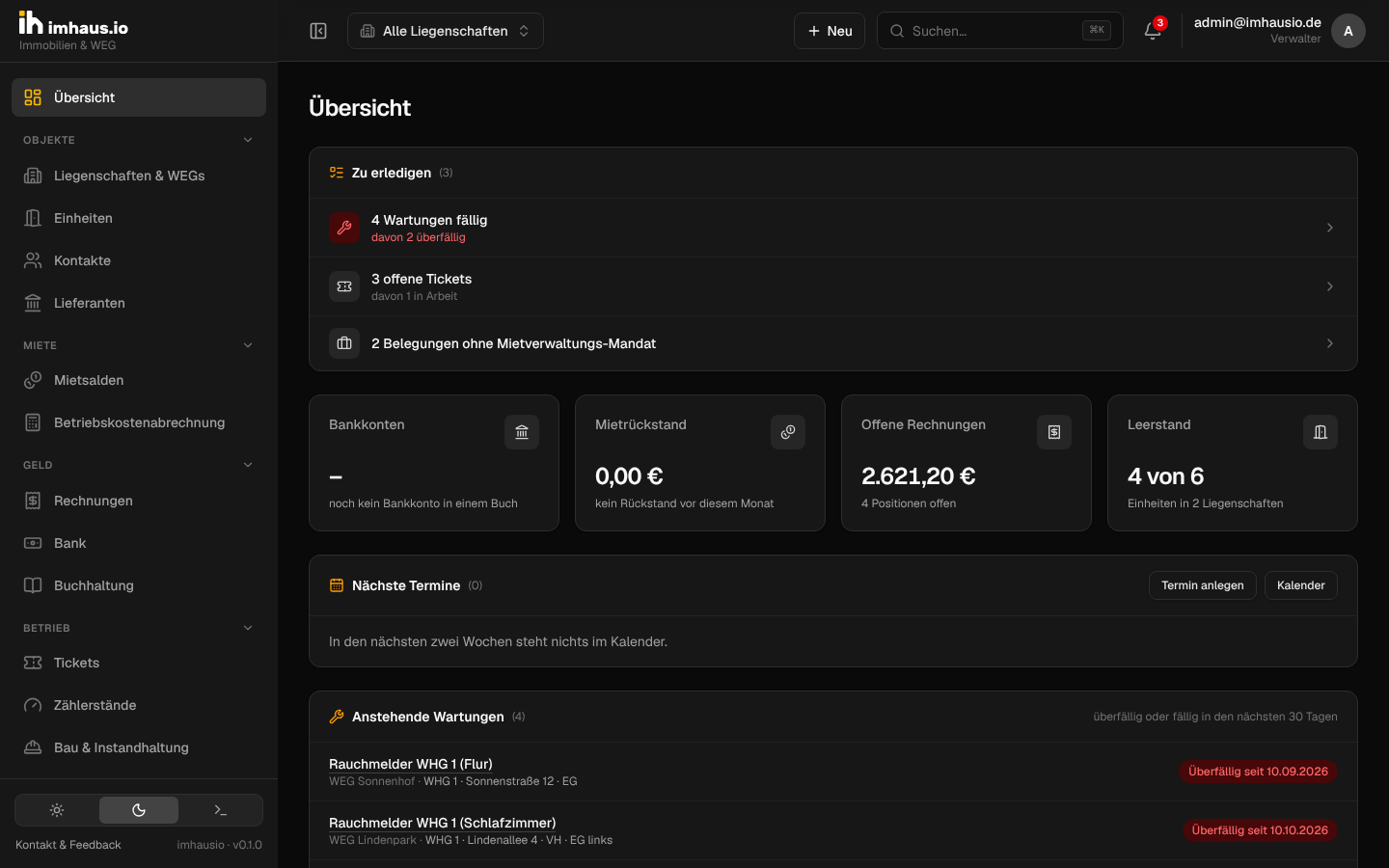Open Mietsalden page
Viewport: 1389px width, 868px height.
coord(139,380)
